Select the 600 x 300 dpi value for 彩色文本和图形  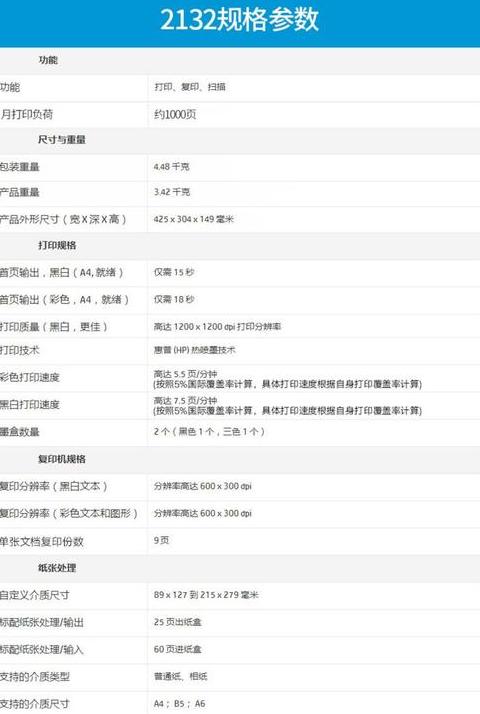pyautogui.click(x=203, y=513)
